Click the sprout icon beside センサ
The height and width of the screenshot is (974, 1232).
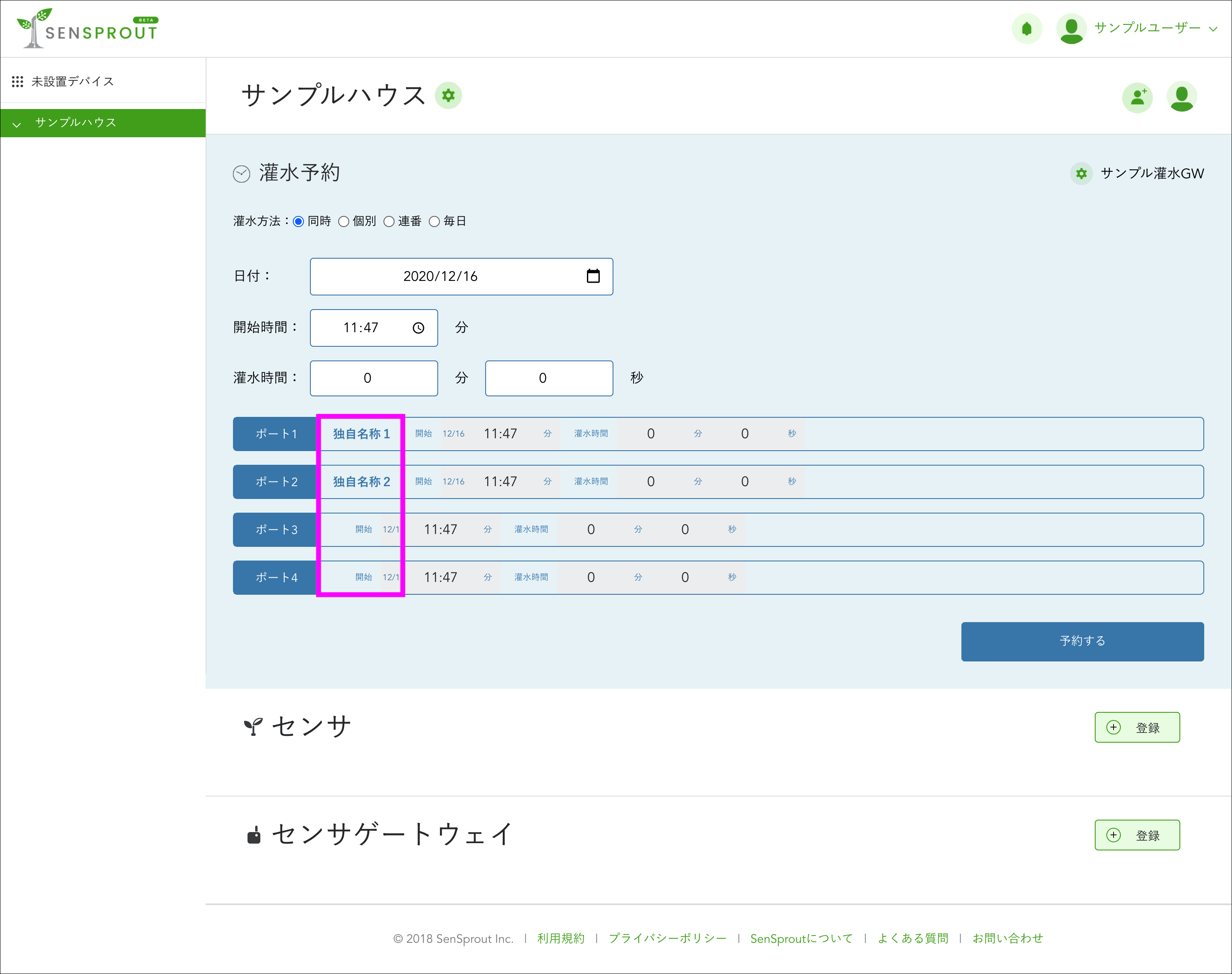[253, 726]
